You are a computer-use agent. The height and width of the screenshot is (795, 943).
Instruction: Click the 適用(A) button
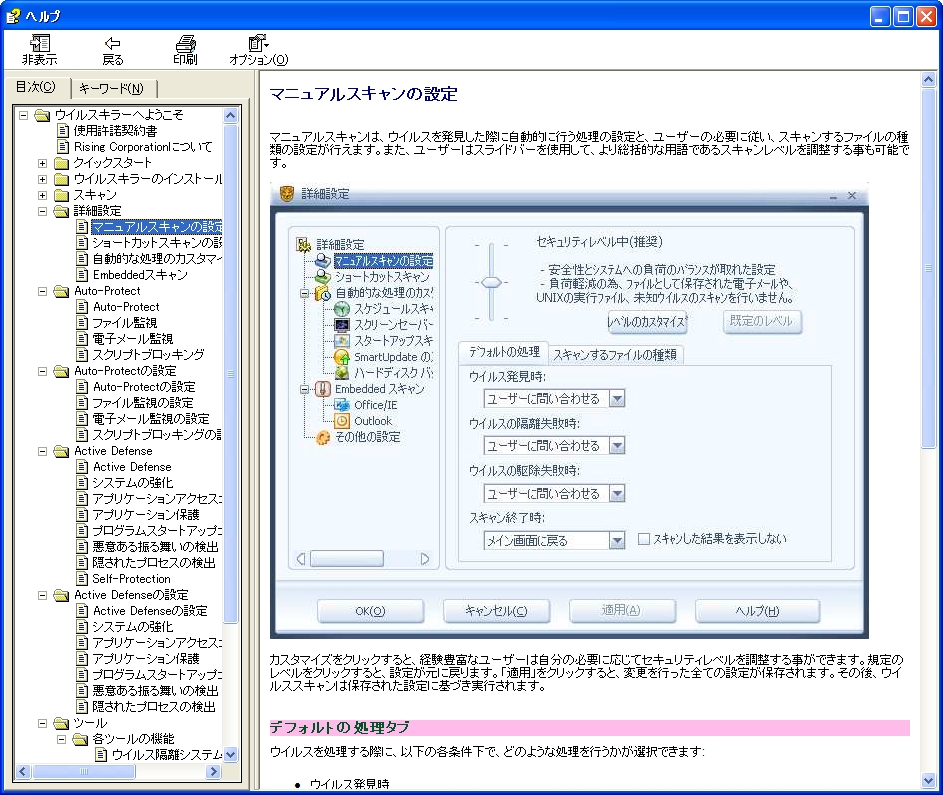click(622, 611)
